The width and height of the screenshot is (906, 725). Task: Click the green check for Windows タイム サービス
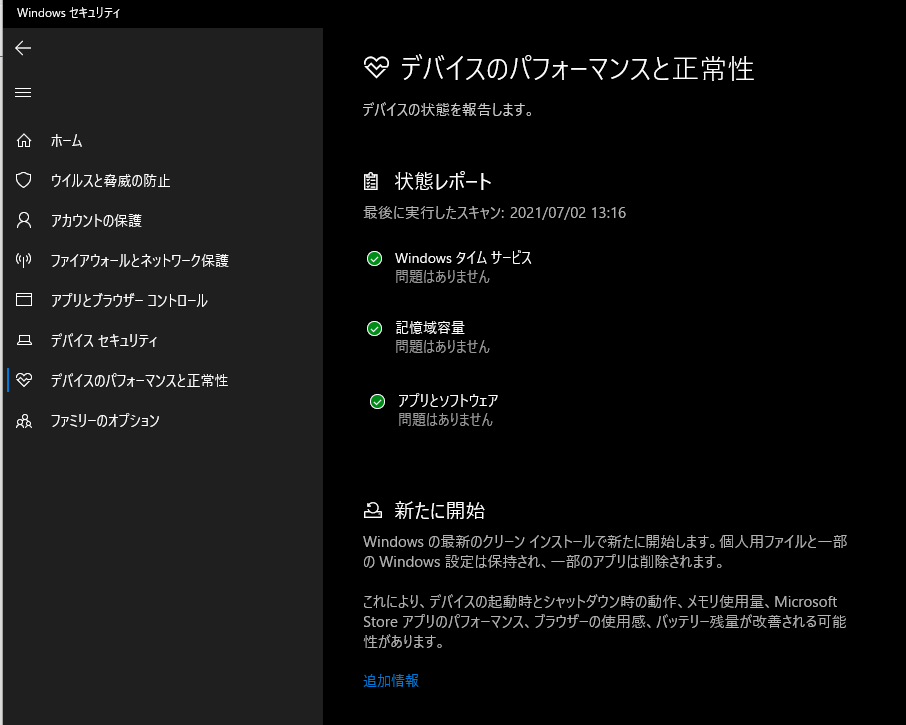374,258
